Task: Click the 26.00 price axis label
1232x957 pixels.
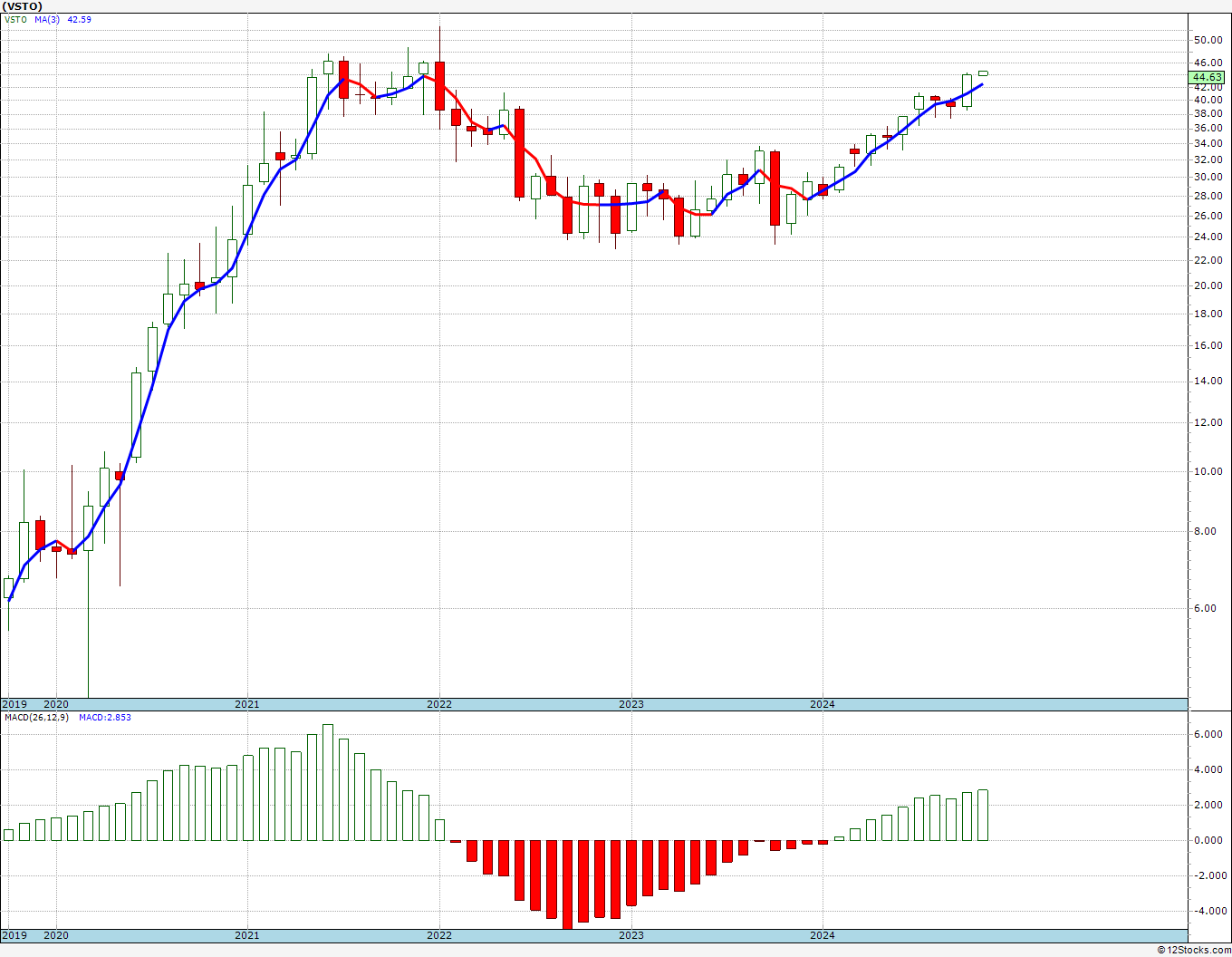Action: click(1208, 216)
